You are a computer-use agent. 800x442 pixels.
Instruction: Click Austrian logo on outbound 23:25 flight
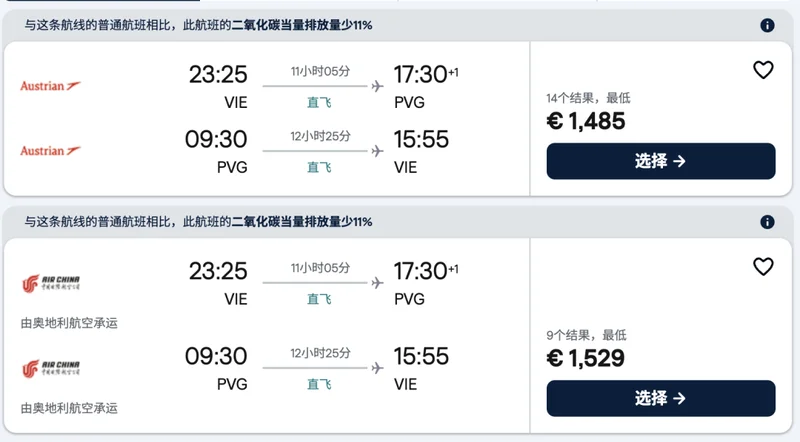coord(50,86)
